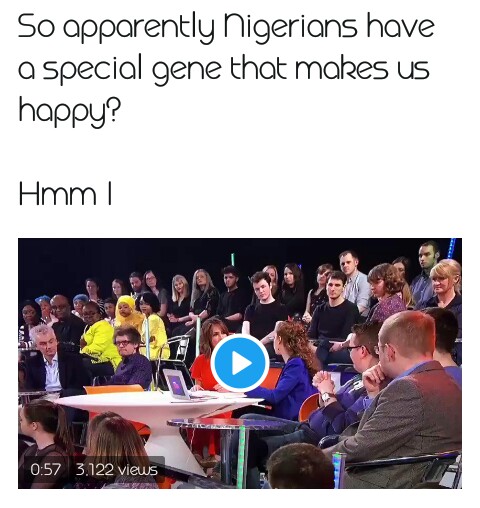Image resolution: width=480 pixels, height=508 pixels.
Task: Click the 3,122 views counter
Action: [116, 470]
